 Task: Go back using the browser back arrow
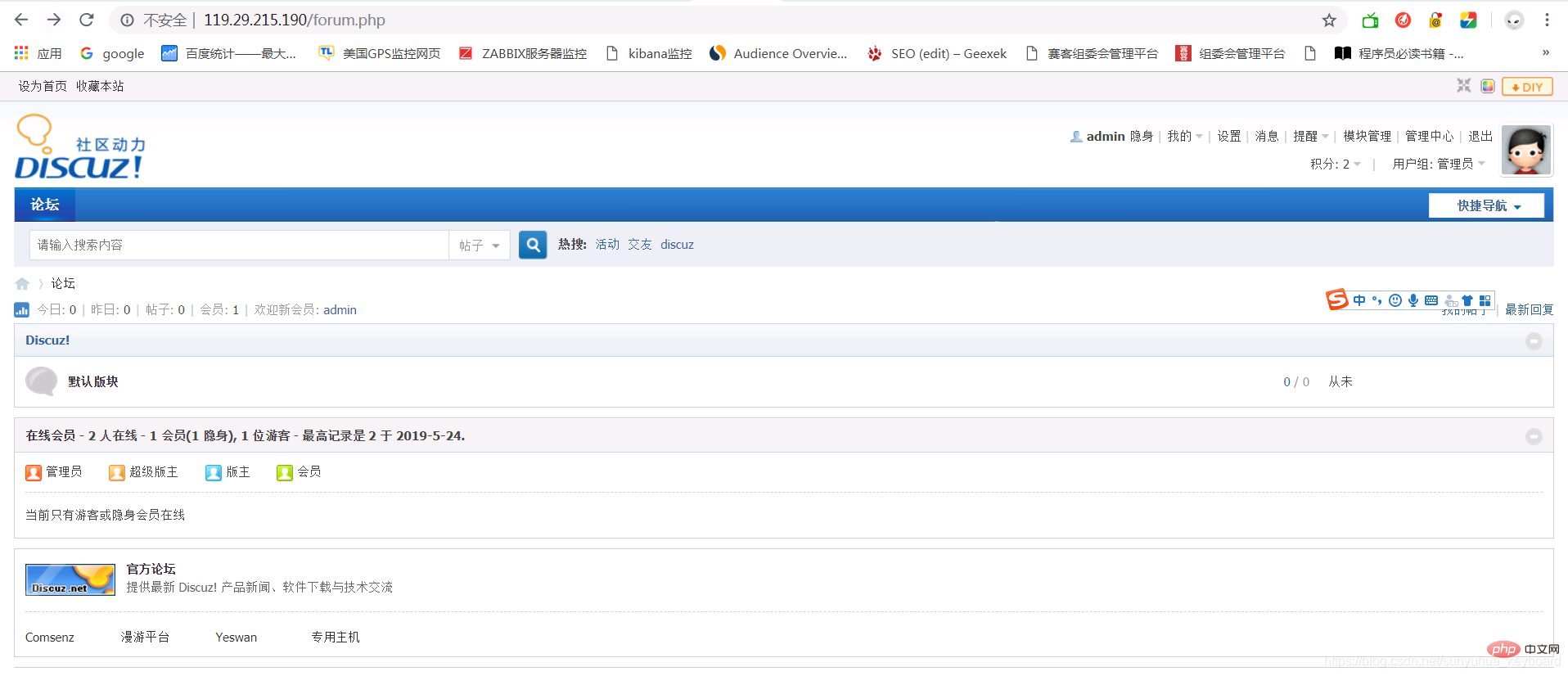point(21,20)
